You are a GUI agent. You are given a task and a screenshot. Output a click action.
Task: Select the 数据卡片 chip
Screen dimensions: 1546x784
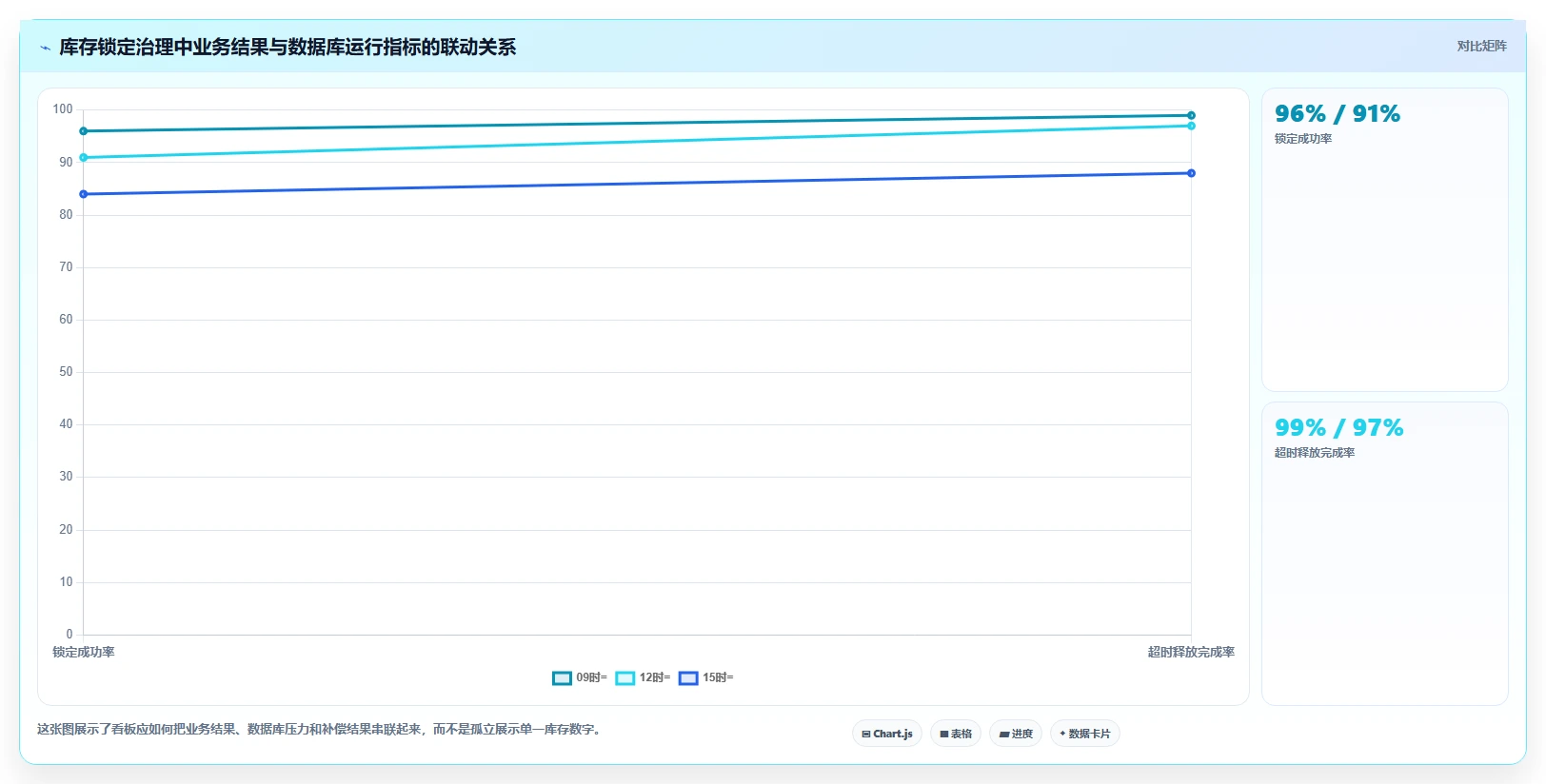point(1085,734)
